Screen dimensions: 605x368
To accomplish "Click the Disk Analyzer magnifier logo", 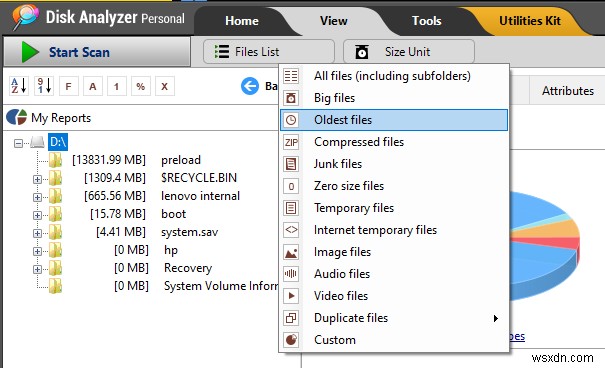I will click(24, 17).
